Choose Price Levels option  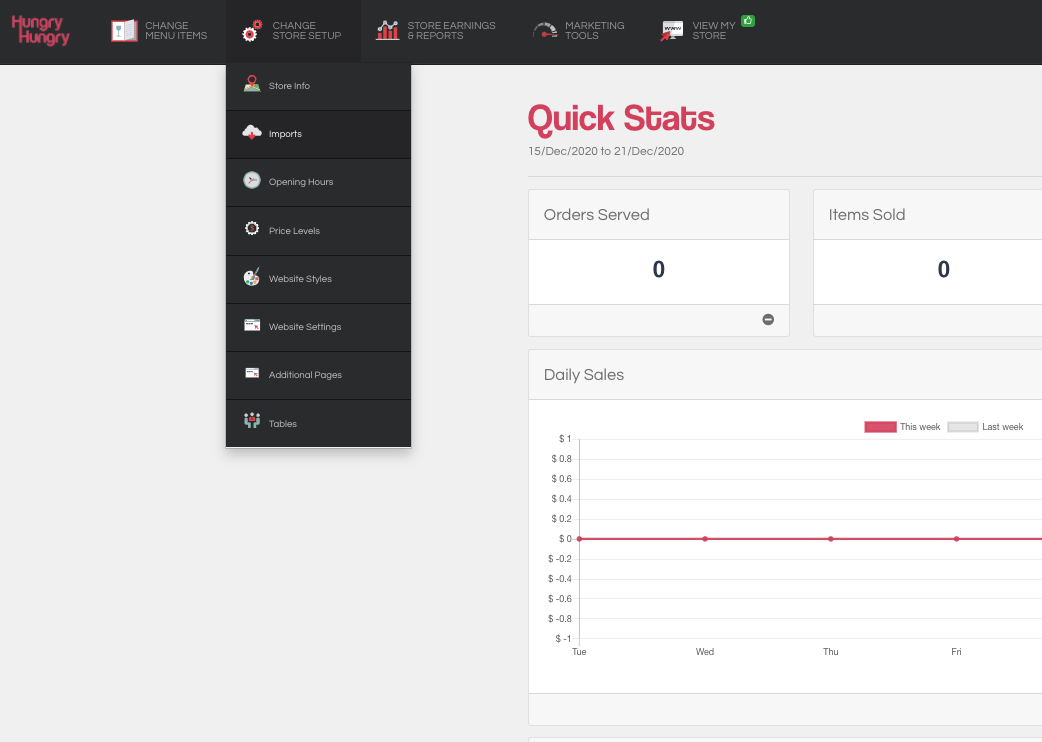click(x=318, y=231)
